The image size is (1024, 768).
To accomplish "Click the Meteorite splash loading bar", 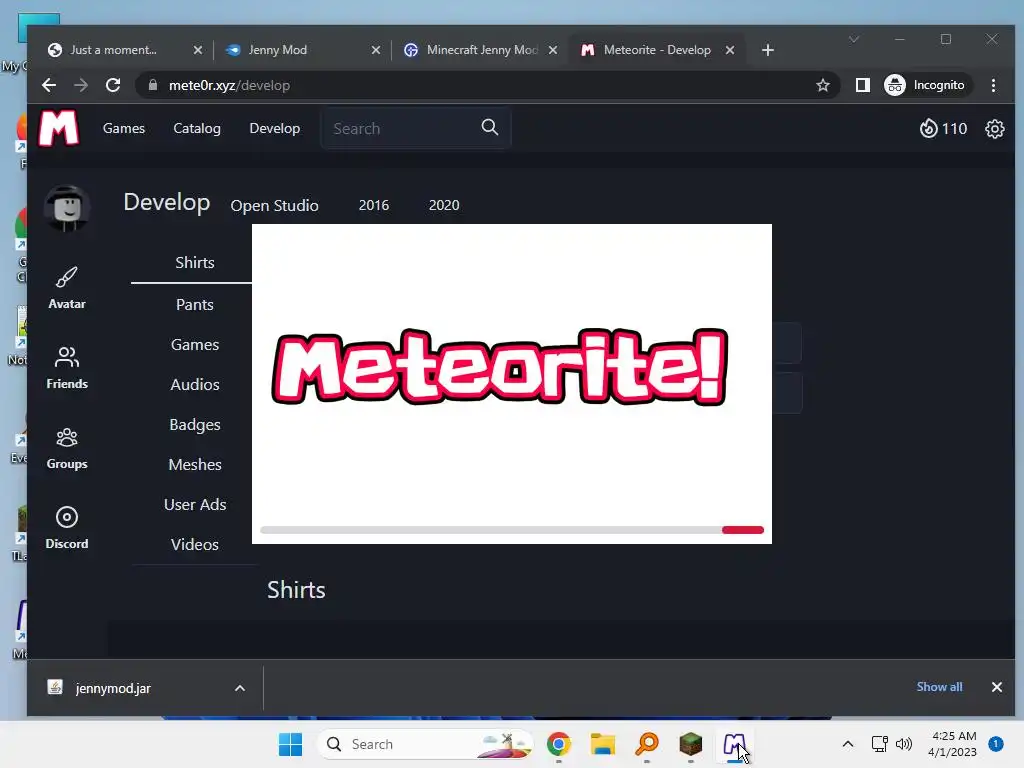I will [x=512, y=530].
